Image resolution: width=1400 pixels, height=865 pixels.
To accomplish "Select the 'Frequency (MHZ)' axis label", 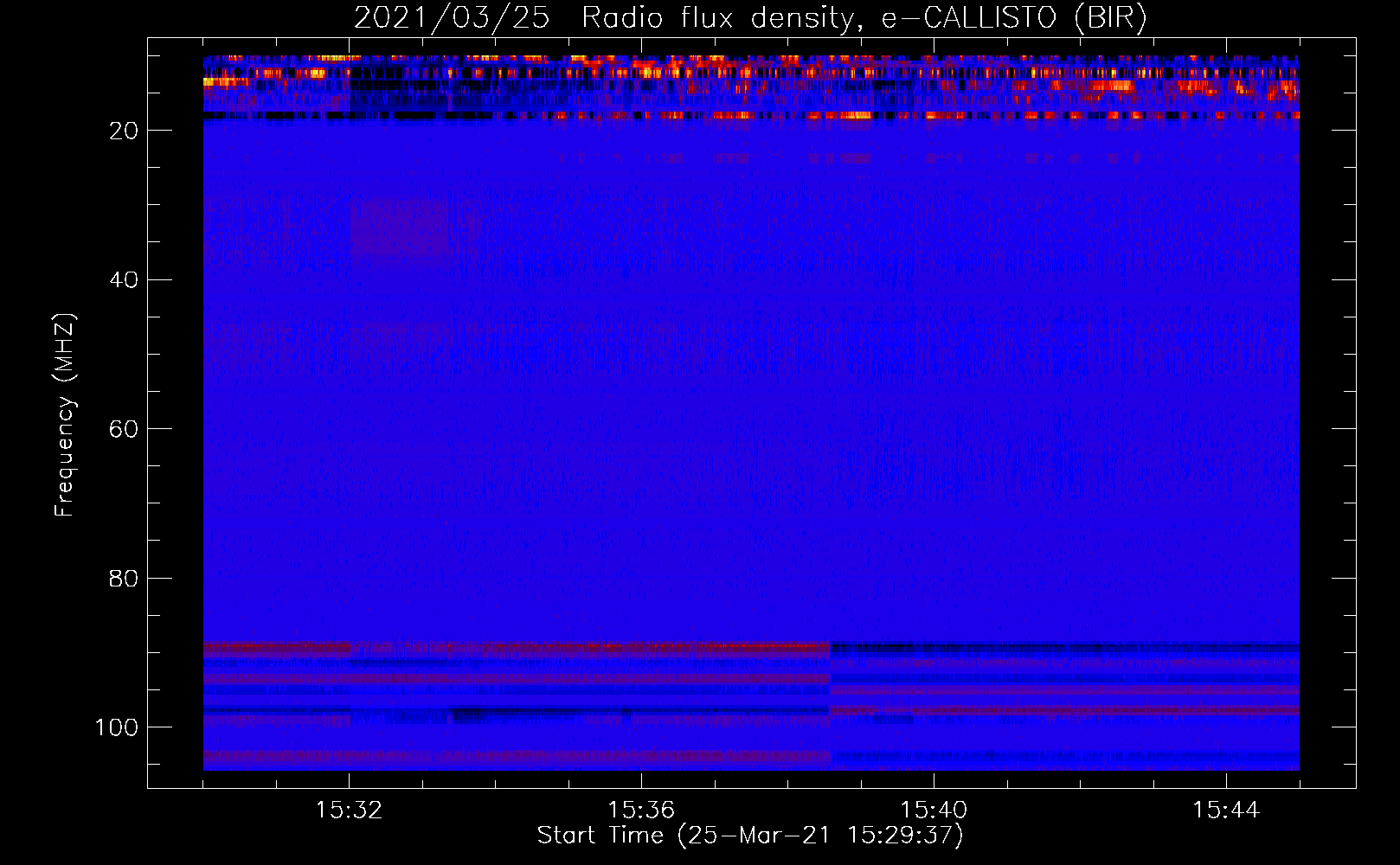I will 65,414.
